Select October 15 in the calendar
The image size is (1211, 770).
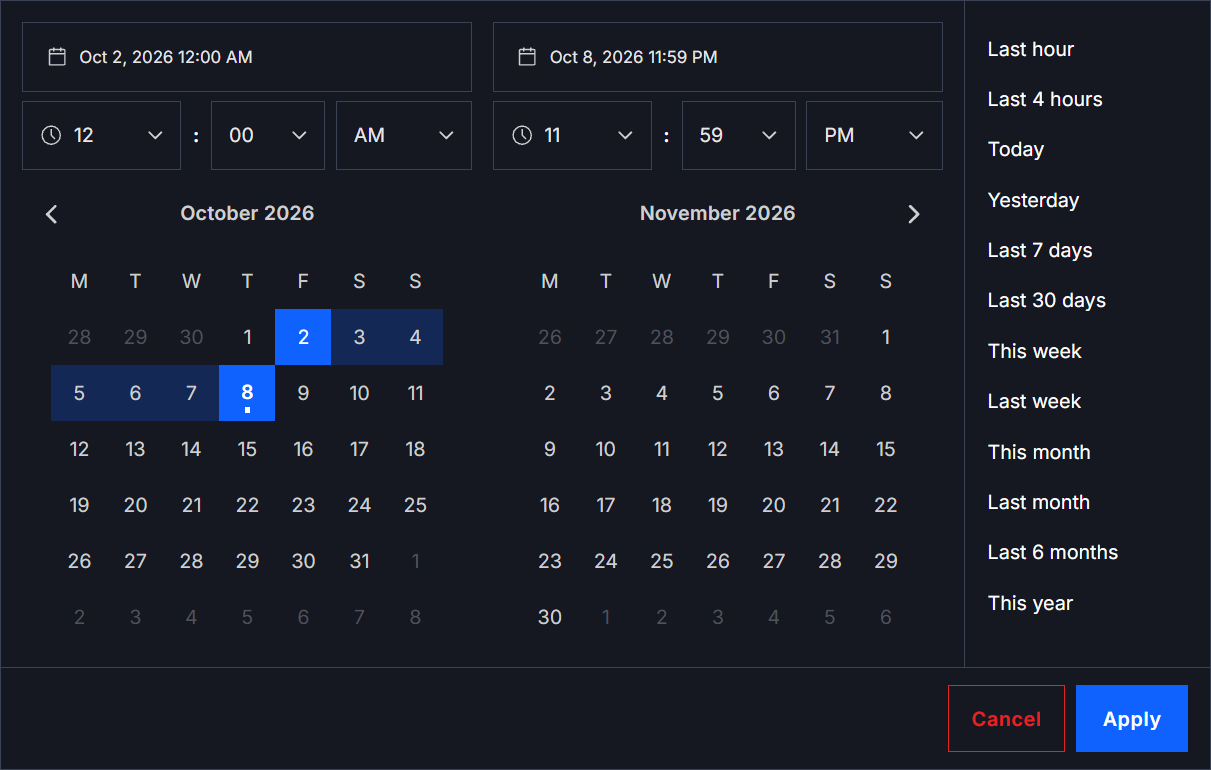[x=247, y=449]
